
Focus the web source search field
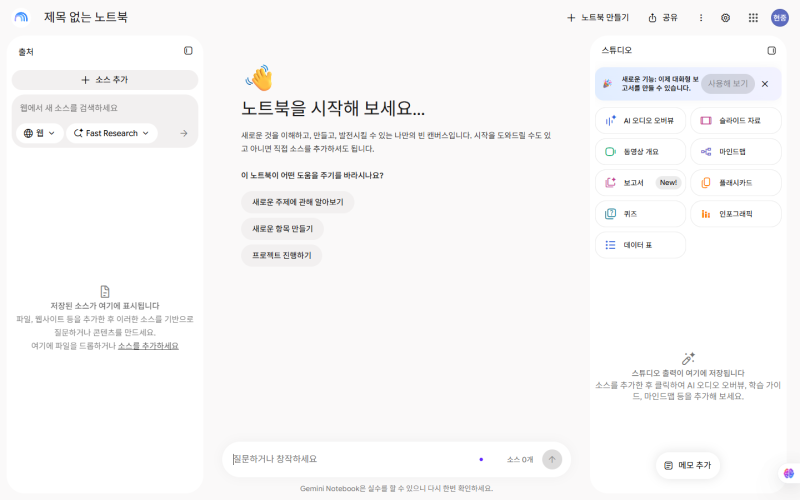click(x=105, y=108)
